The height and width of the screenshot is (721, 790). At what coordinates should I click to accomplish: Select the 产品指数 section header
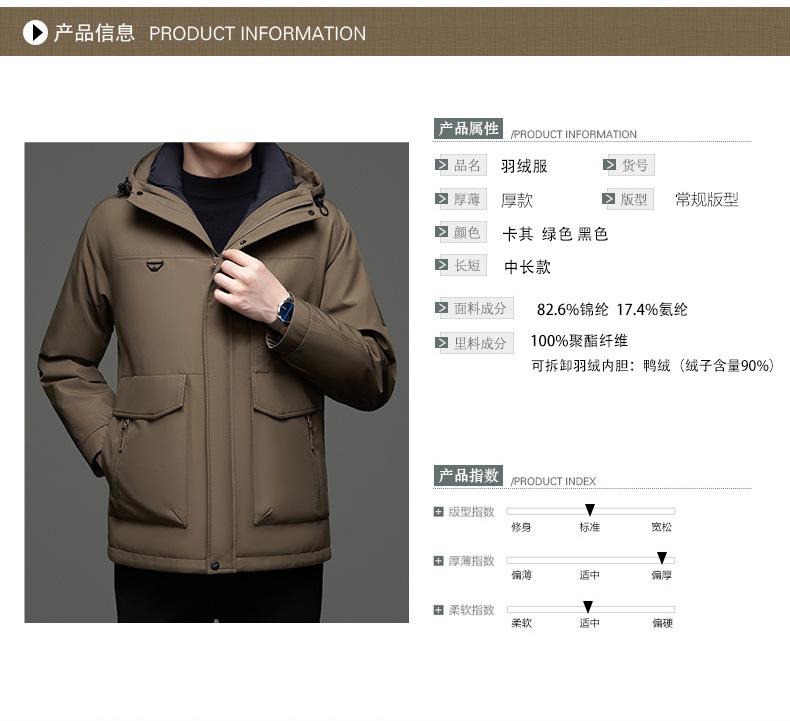click(468, 476)
